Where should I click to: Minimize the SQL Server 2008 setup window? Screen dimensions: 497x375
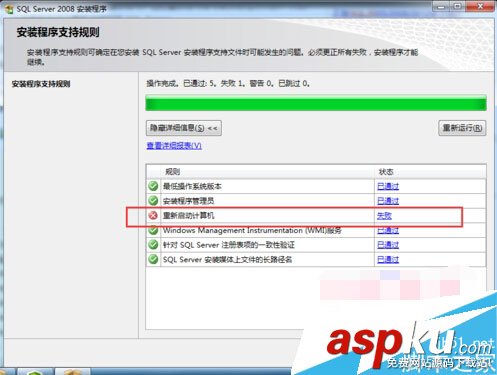(x=441, y=7)
